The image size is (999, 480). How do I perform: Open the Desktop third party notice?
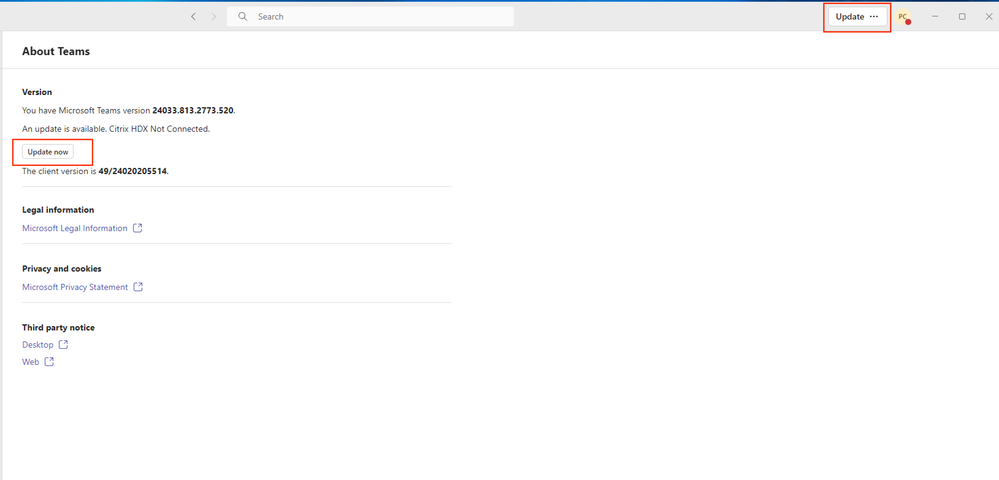[38, 345]
